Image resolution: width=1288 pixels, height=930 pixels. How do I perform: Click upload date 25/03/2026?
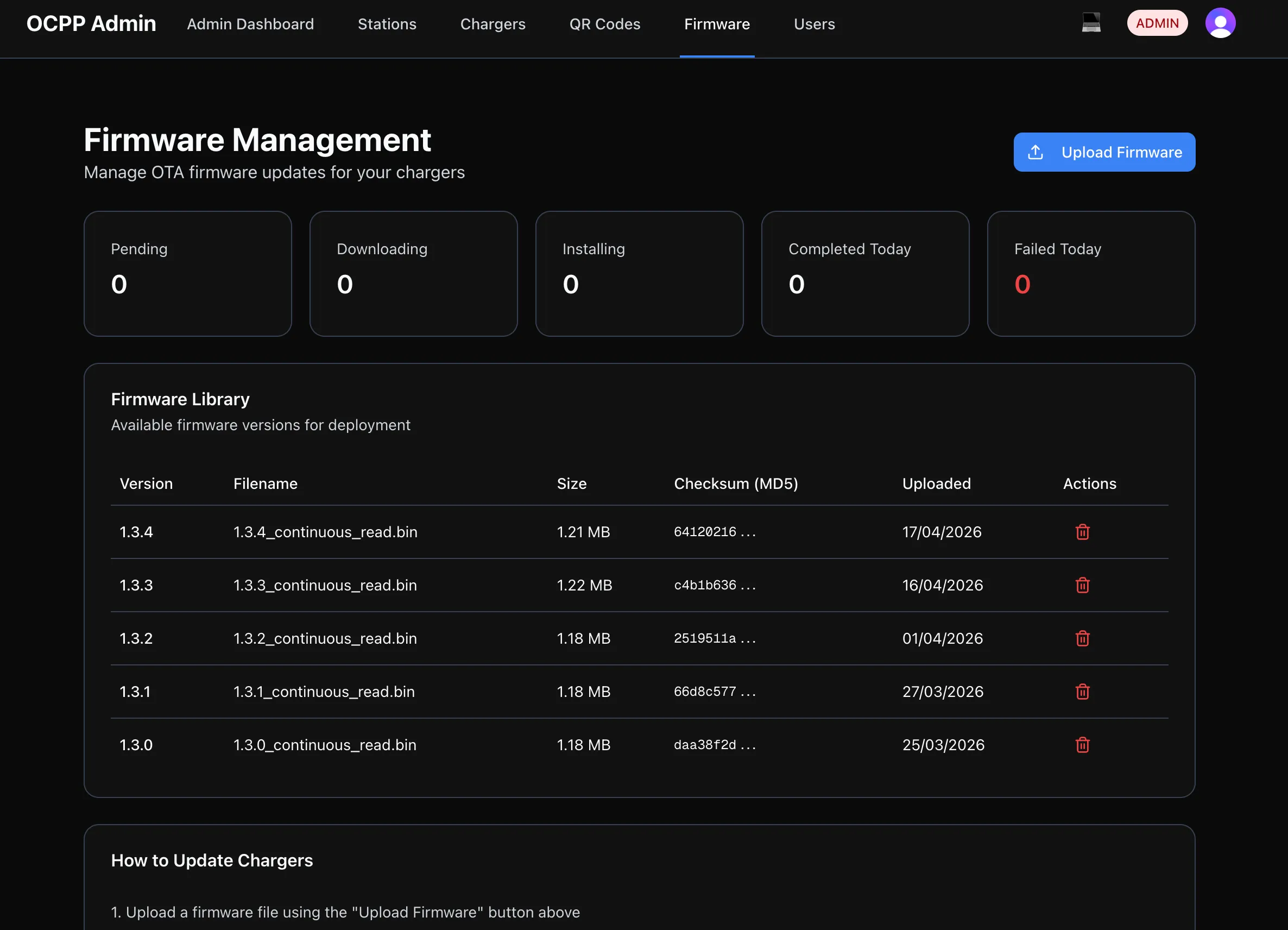pyautogui.click(x=943, y=745)
